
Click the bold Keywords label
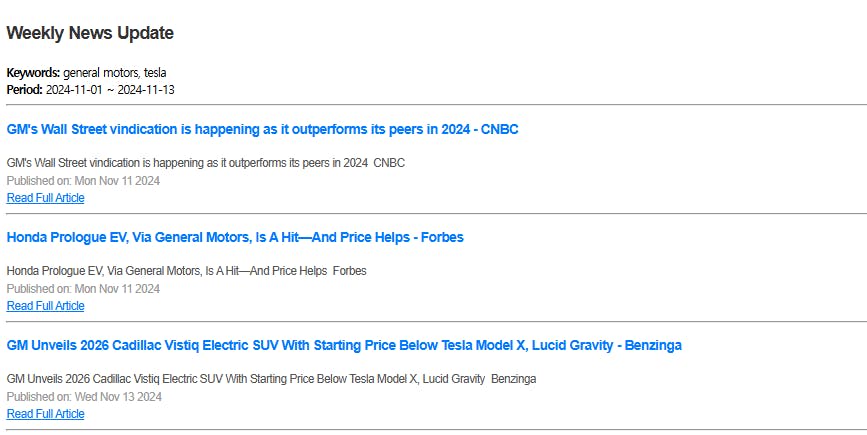(x=33, y=73)
